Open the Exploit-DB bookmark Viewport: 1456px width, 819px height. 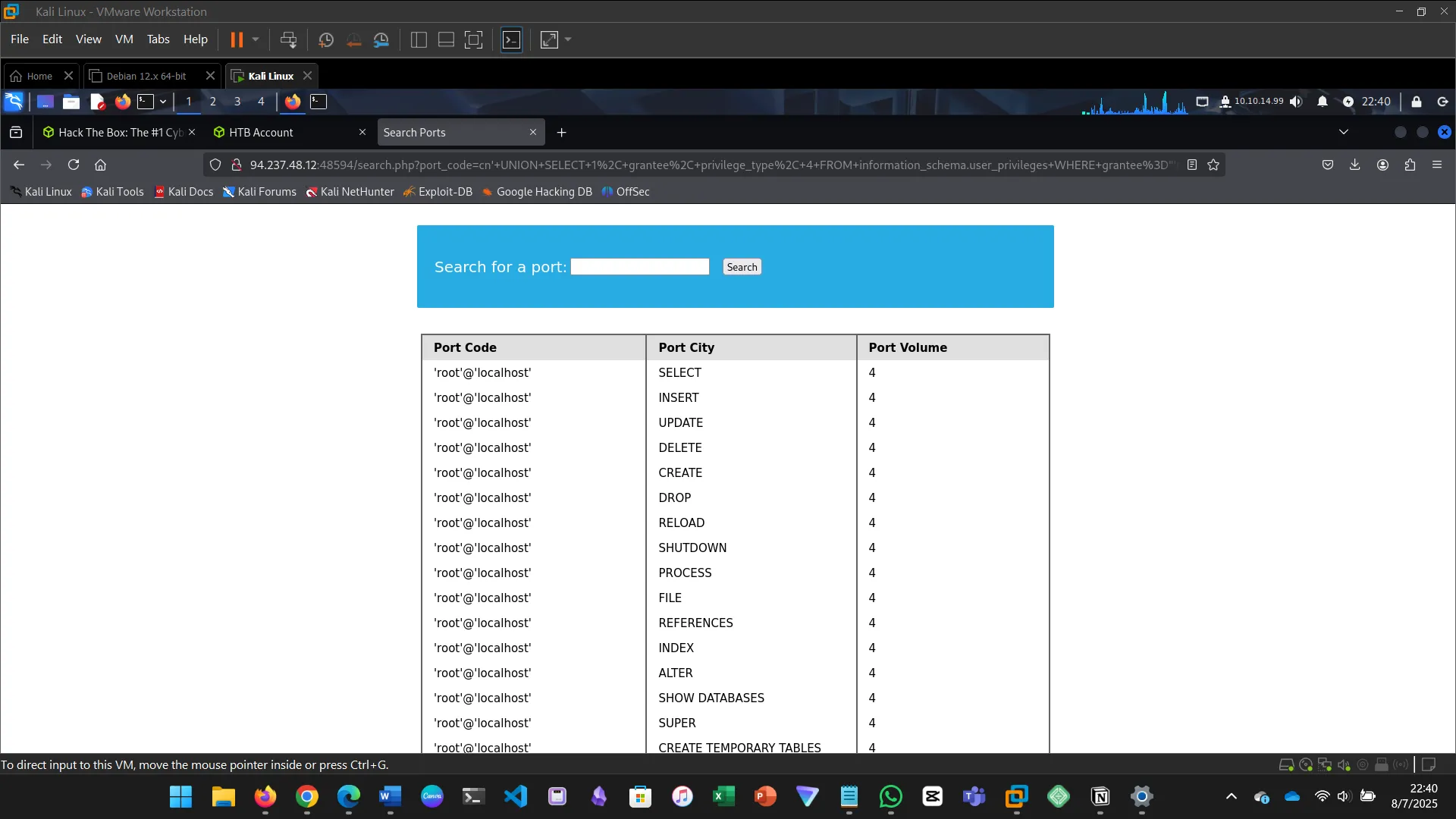tap(438, 192)
